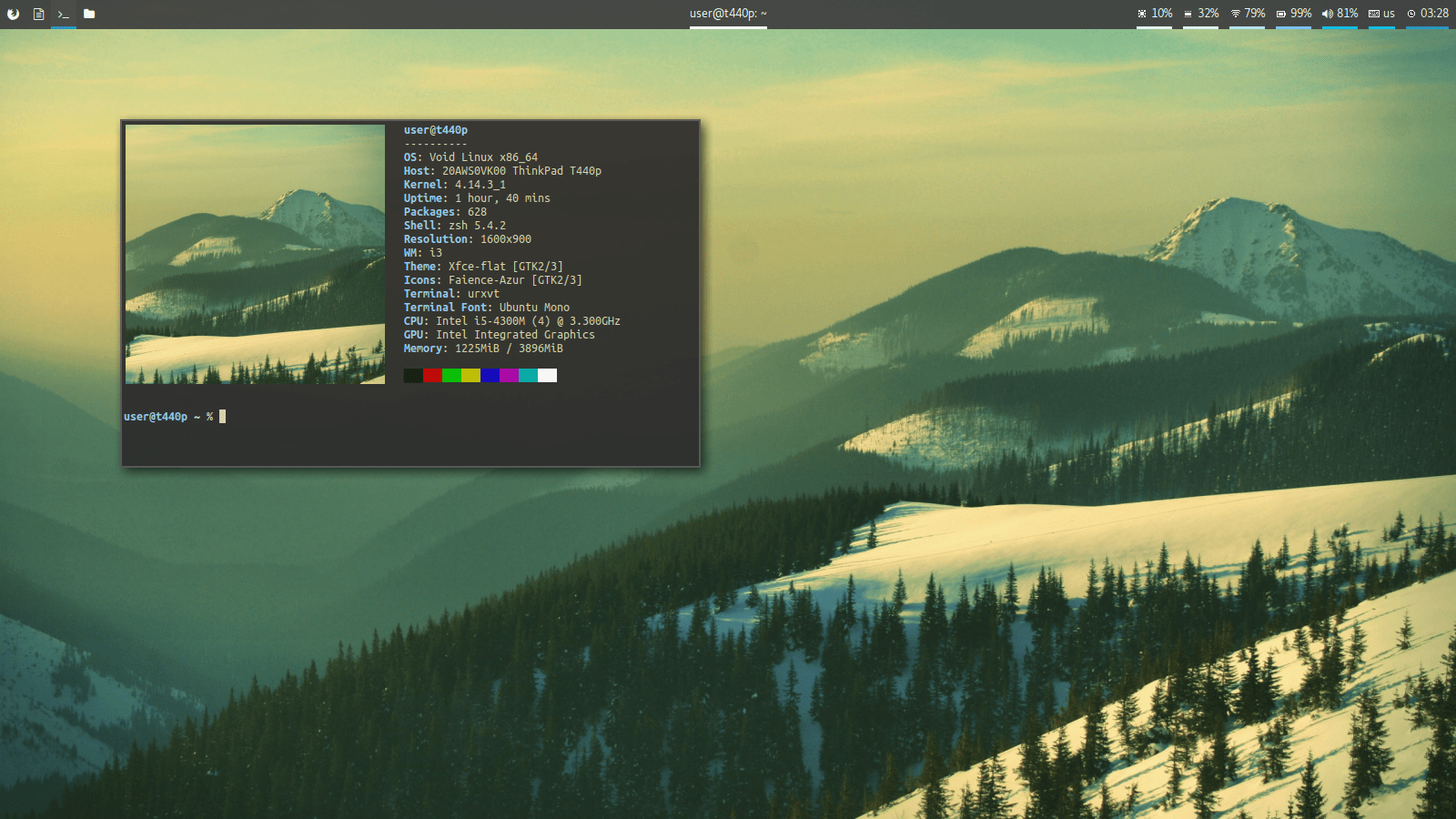
Task: Click the user@t440p header in neofetch output
Action: tap(436, 130)
